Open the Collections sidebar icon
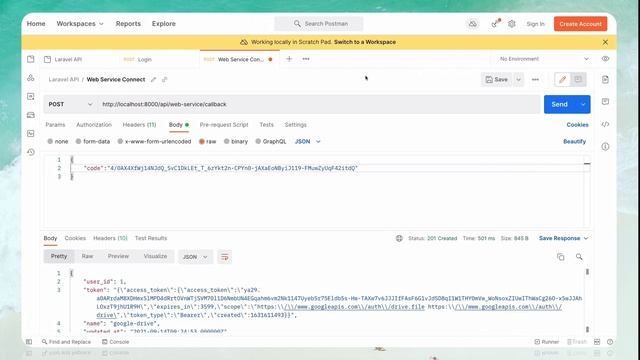This screenshot has width=640, height=360. coord(31,59)
